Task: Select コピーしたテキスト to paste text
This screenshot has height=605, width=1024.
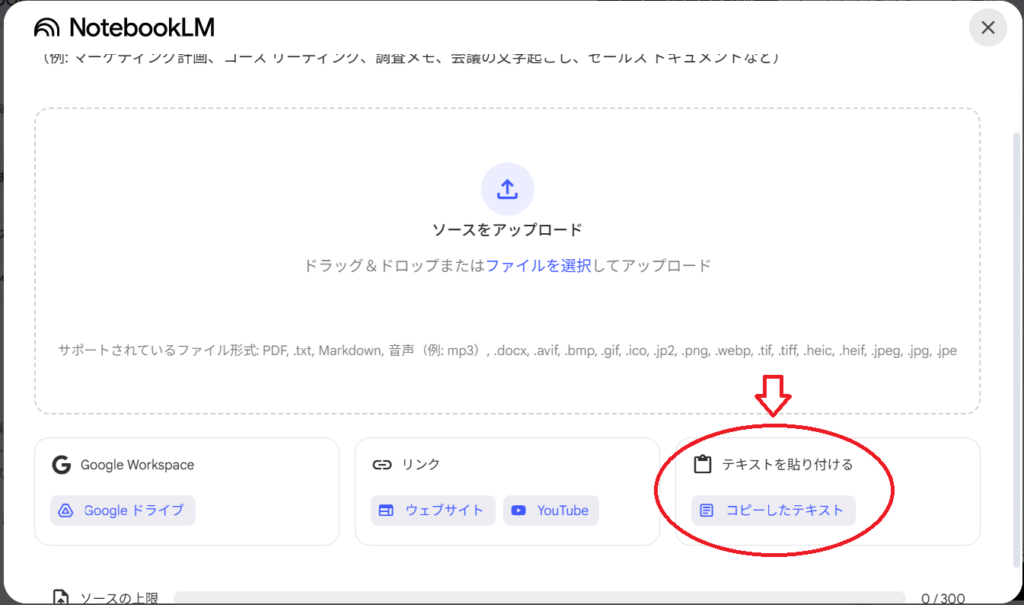Action: click(x=773, y=511)
